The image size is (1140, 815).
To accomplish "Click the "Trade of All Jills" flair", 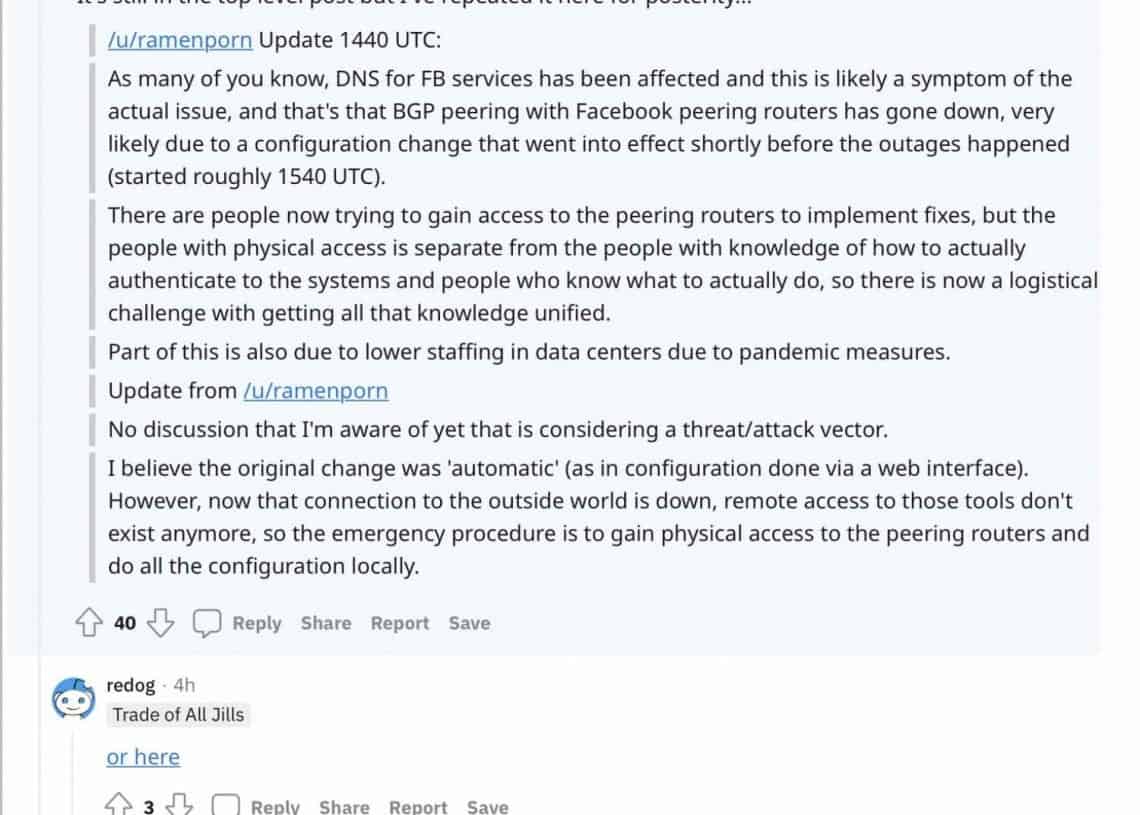I will pyautogui.click(x=178, y=714).
